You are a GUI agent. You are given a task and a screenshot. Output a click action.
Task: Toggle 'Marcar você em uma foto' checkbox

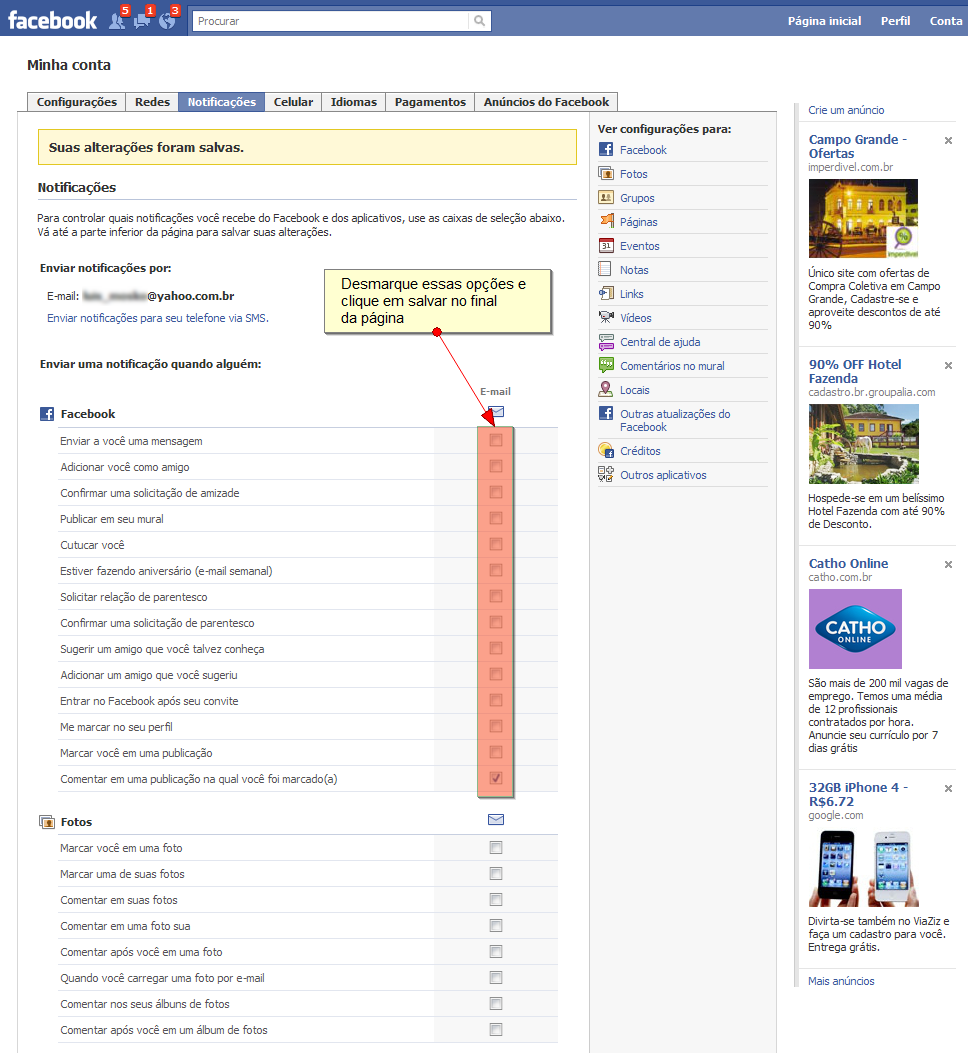tap(496, 848)
